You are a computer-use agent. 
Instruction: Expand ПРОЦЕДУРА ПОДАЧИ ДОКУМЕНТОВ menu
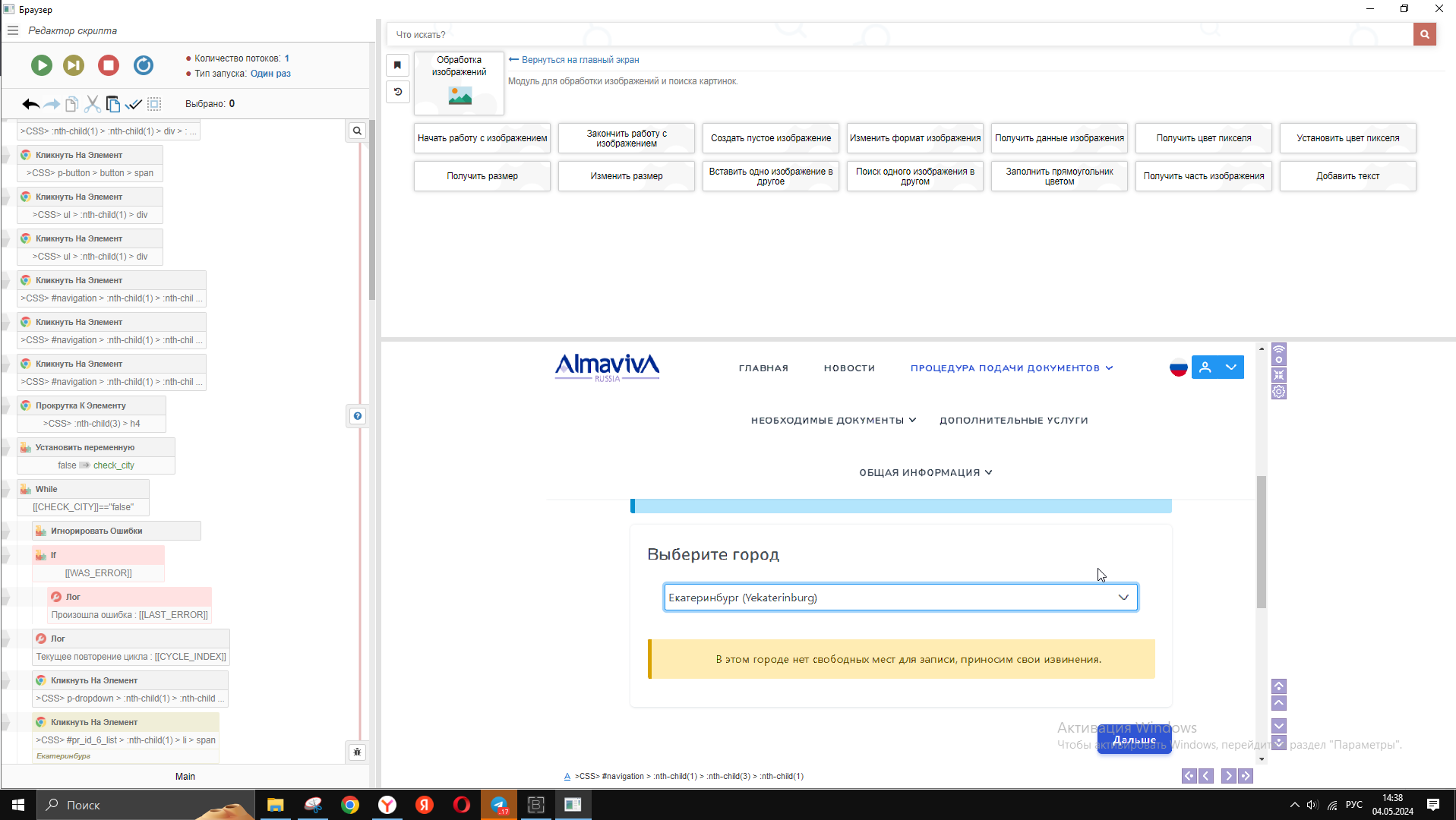pyautogui.click(x=1011, y=368)
